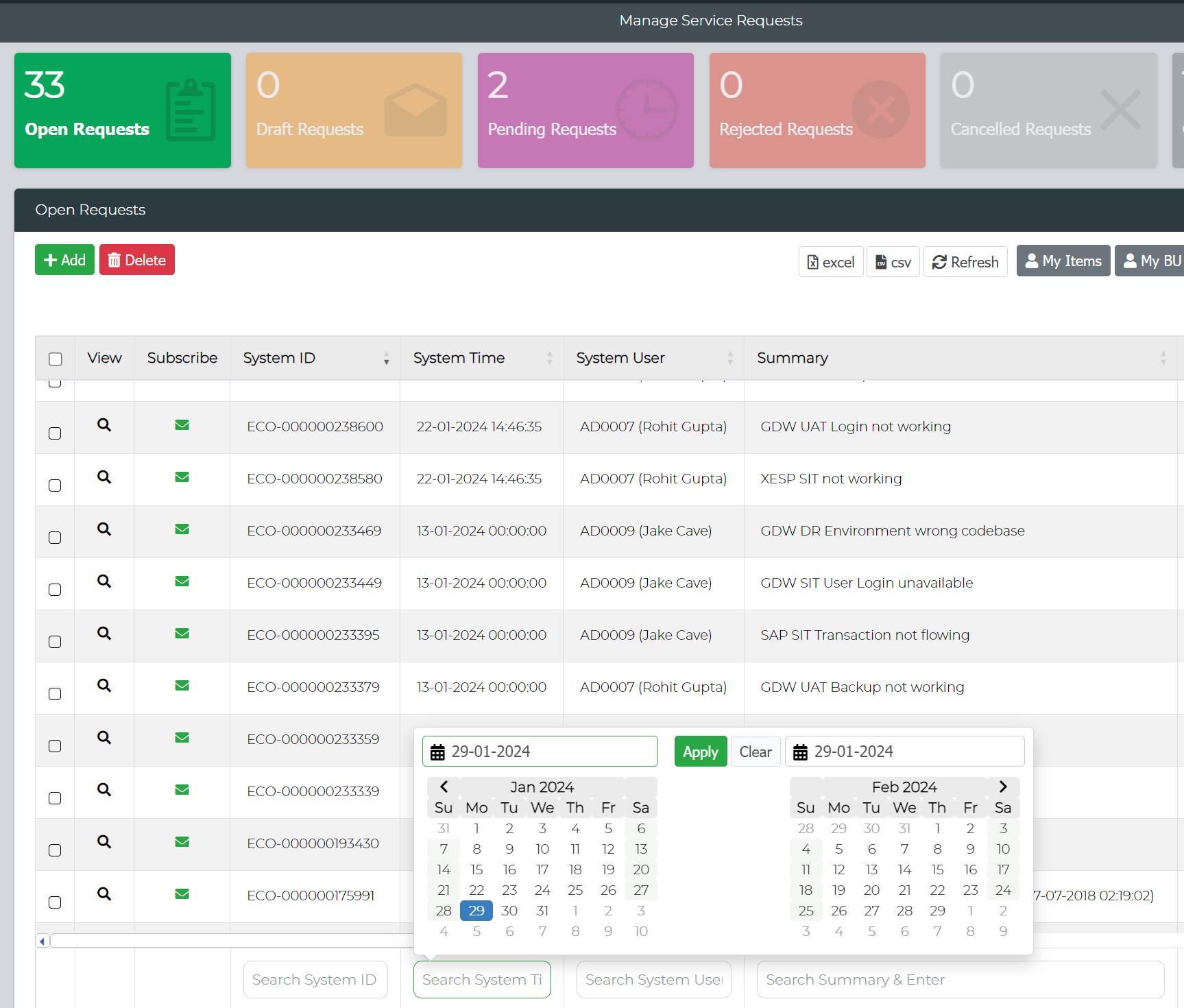Filter requests by My BU

(1150, 261)
